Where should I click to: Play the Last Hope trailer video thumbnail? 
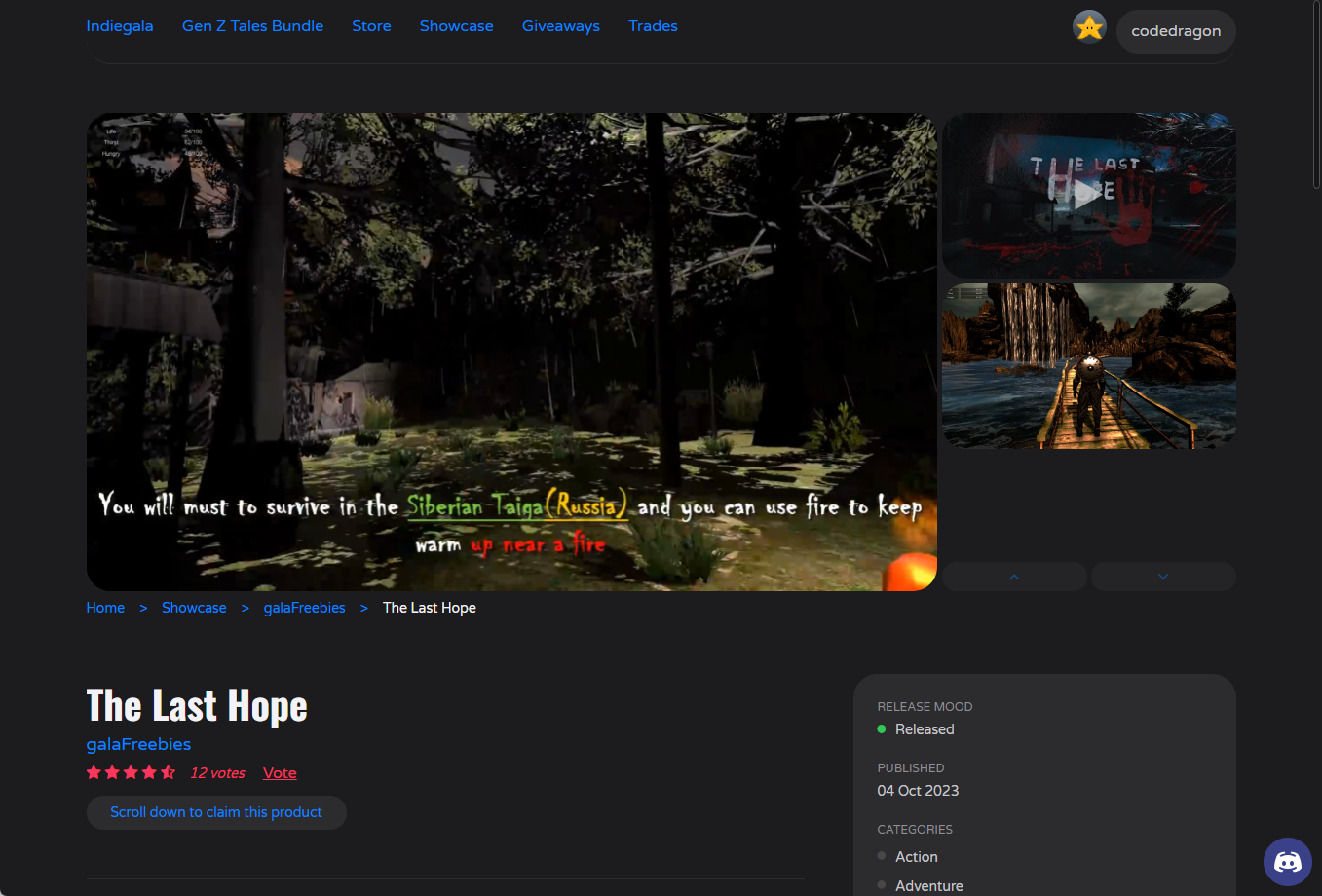1089,195
